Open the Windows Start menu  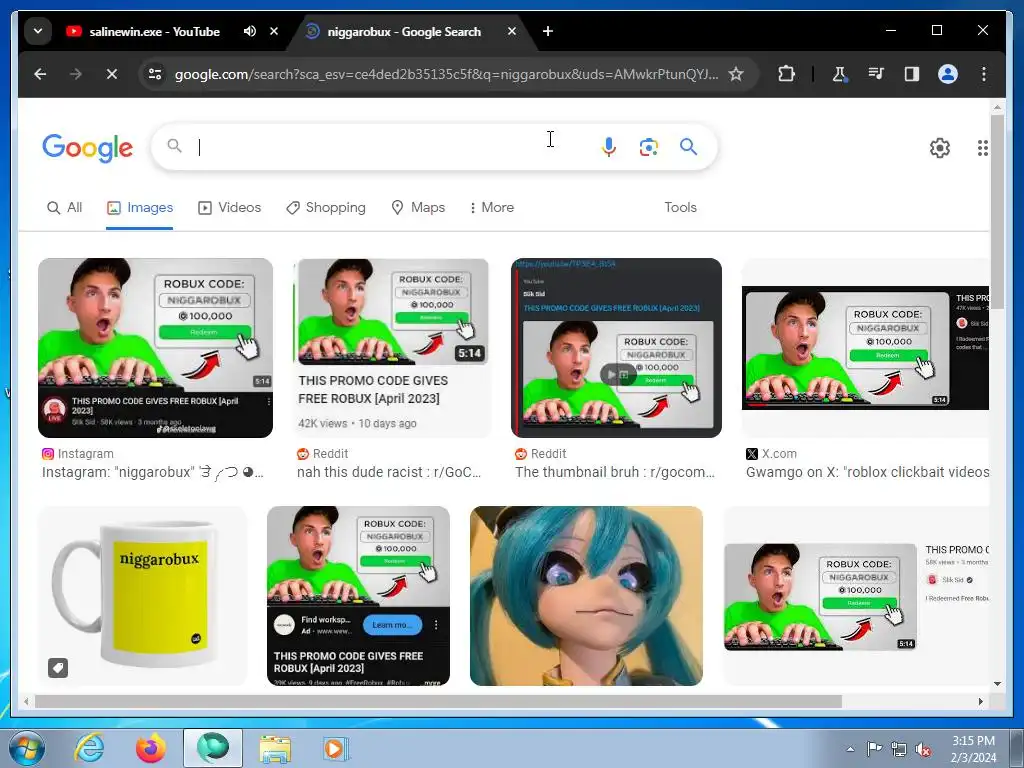click(x=27, y=748)
